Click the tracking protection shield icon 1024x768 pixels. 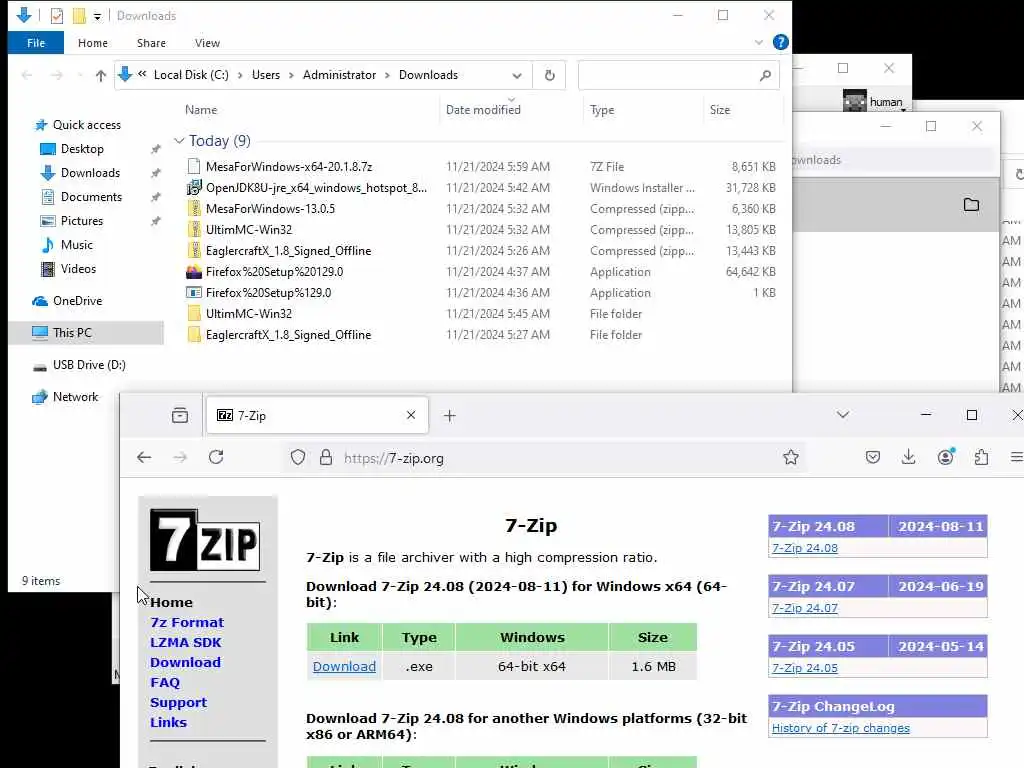(298, 457)
